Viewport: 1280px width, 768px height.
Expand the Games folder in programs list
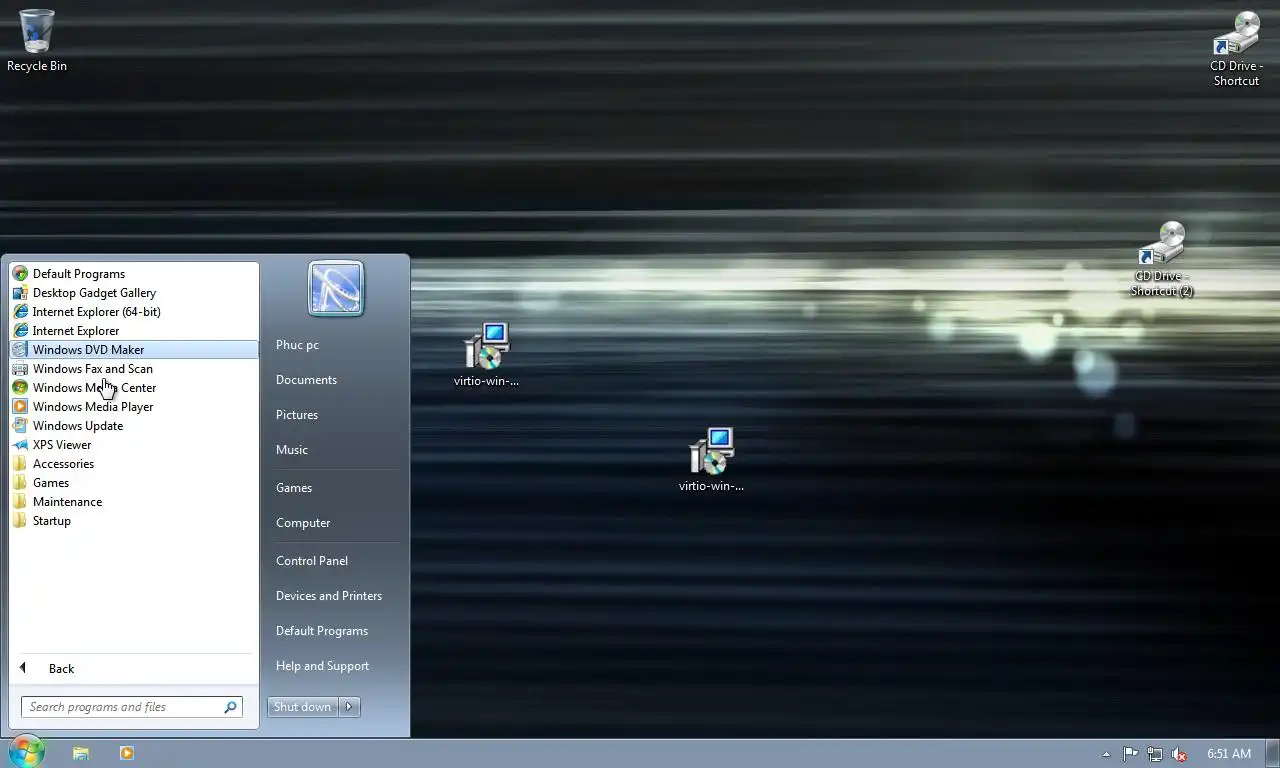click(x=133, y=483)
